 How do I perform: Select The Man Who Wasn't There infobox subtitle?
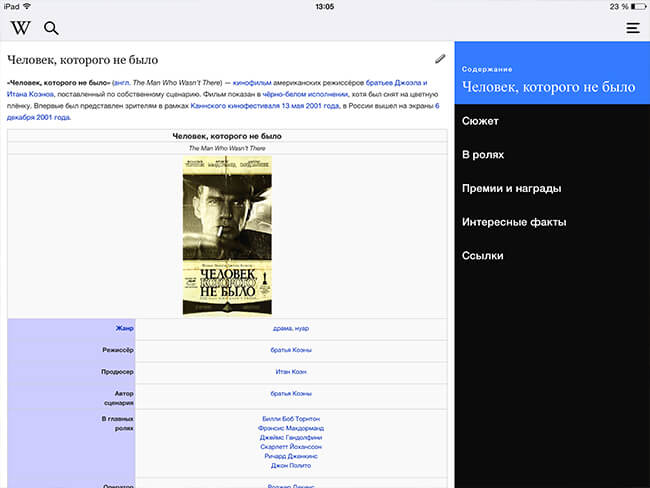coord(227,148)
